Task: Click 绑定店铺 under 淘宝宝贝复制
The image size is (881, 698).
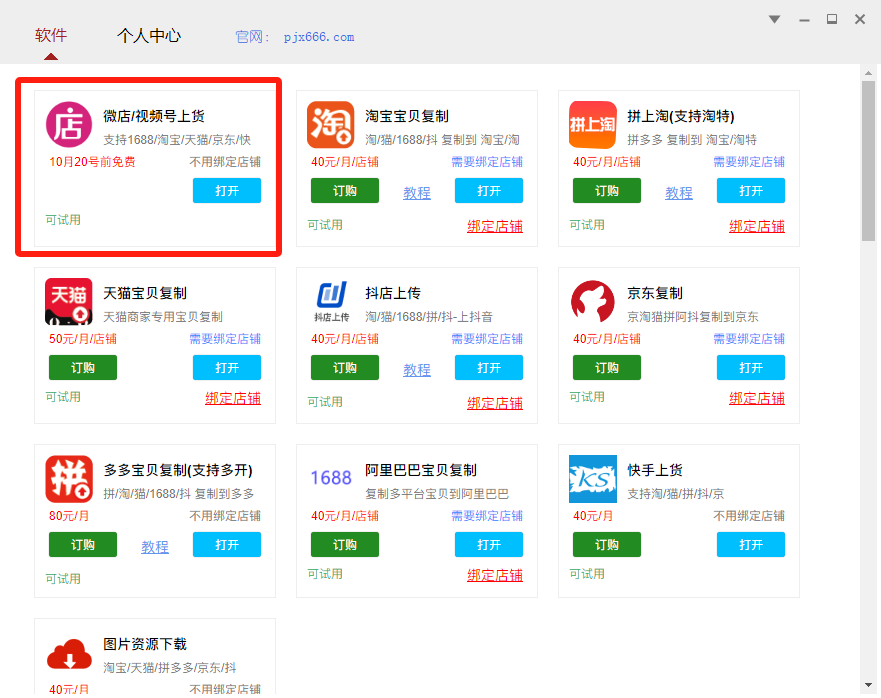Action: point(495,226)
